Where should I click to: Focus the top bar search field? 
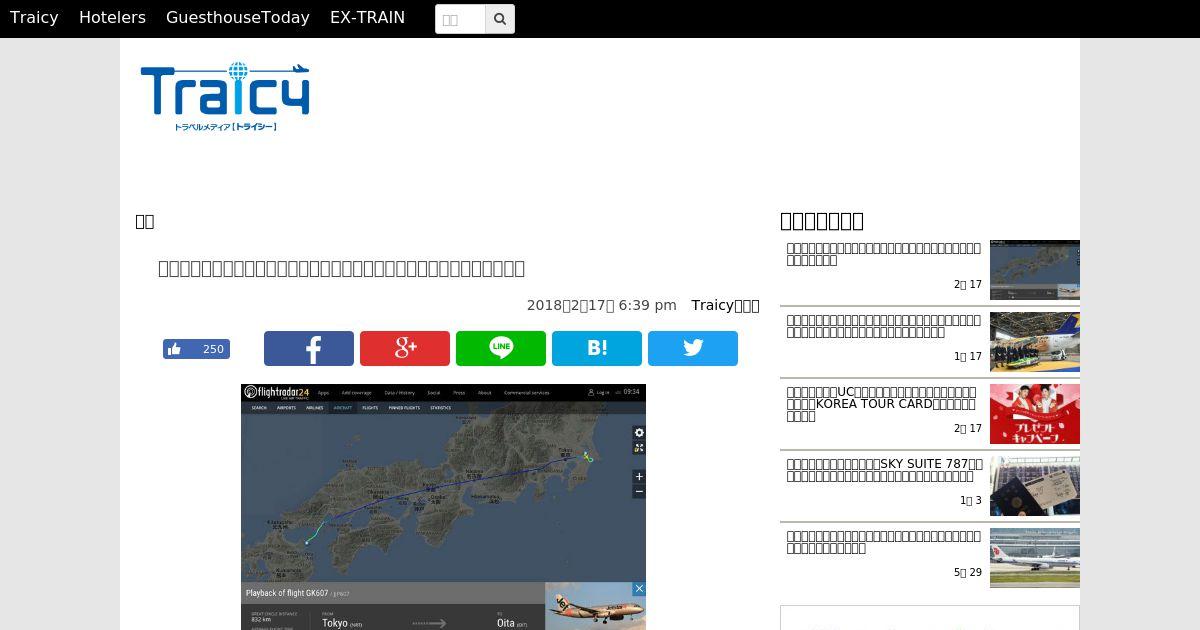[x=460, y=19]
